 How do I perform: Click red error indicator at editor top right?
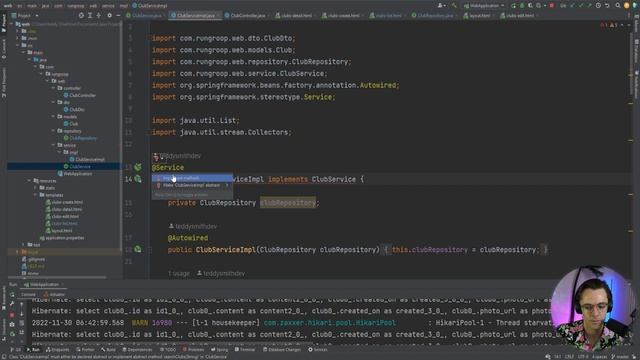(603, 25)
